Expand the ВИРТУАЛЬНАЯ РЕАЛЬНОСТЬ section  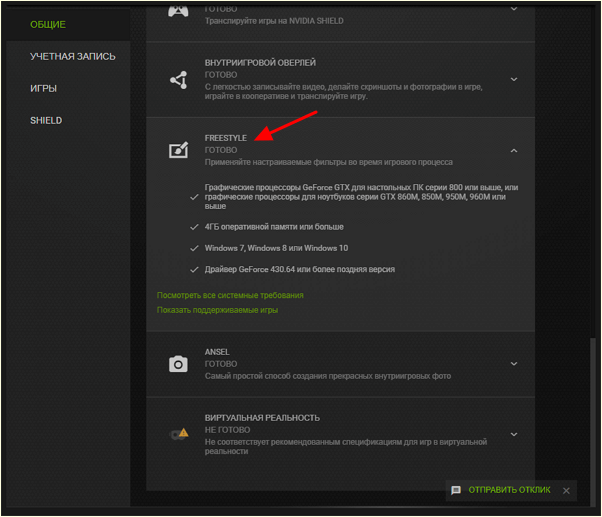(x=514, y=434)
